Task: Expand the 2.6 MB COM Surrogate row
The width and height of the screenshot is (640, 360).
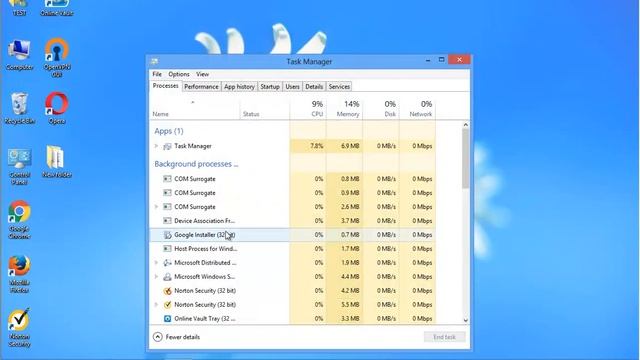Action: [156, 207]
